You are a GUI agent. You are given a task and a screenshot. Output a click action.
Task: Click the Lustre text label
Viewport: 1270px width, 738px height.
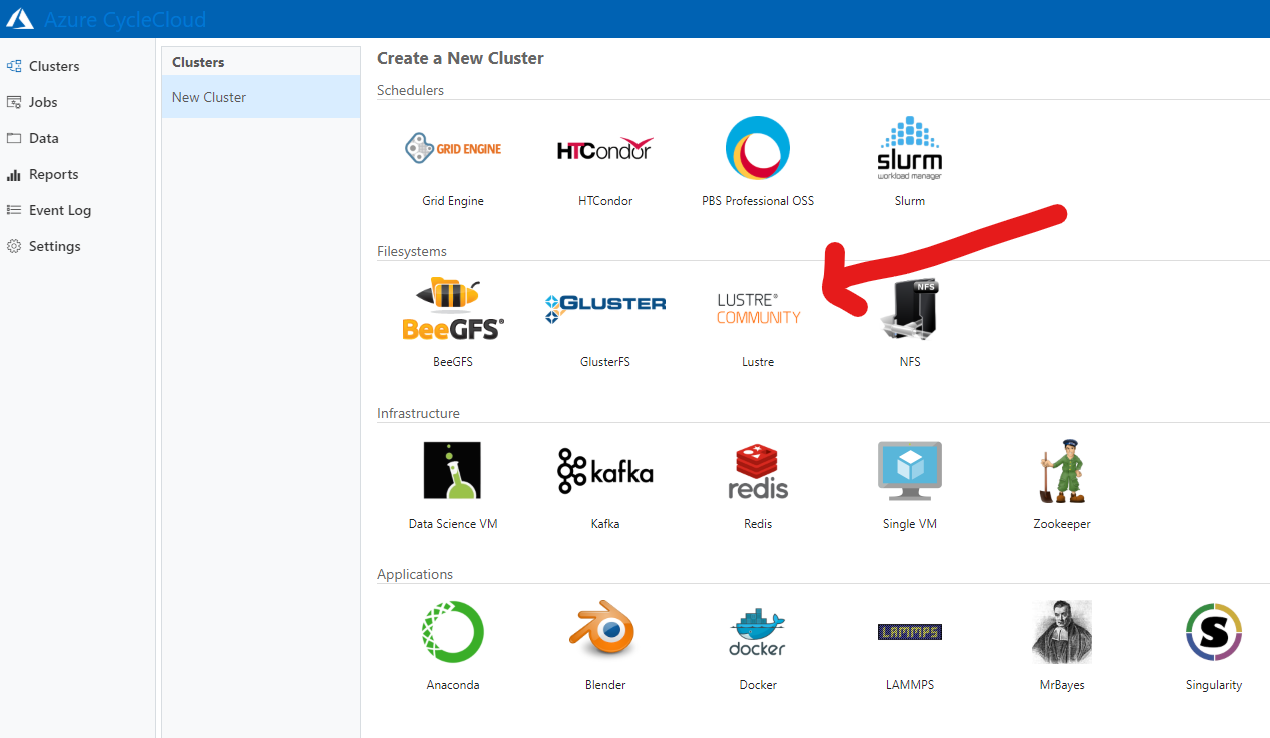758,362
